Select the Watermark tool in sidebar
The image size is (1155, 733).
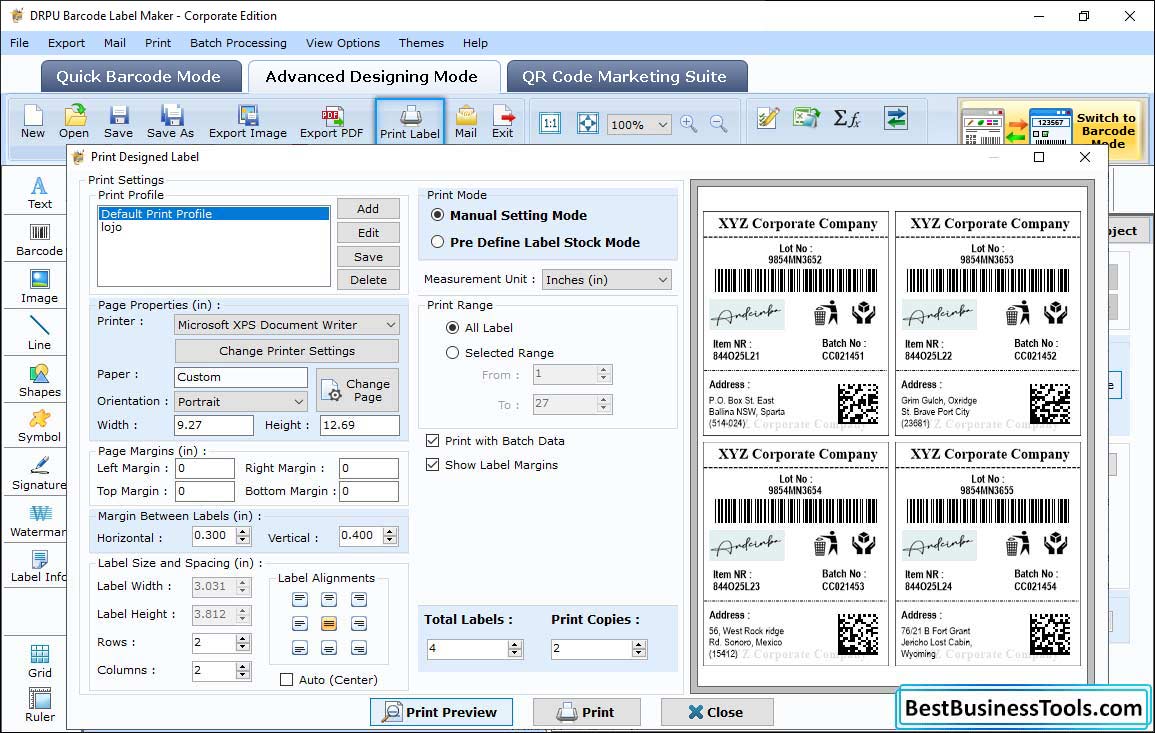click(39, 521)
